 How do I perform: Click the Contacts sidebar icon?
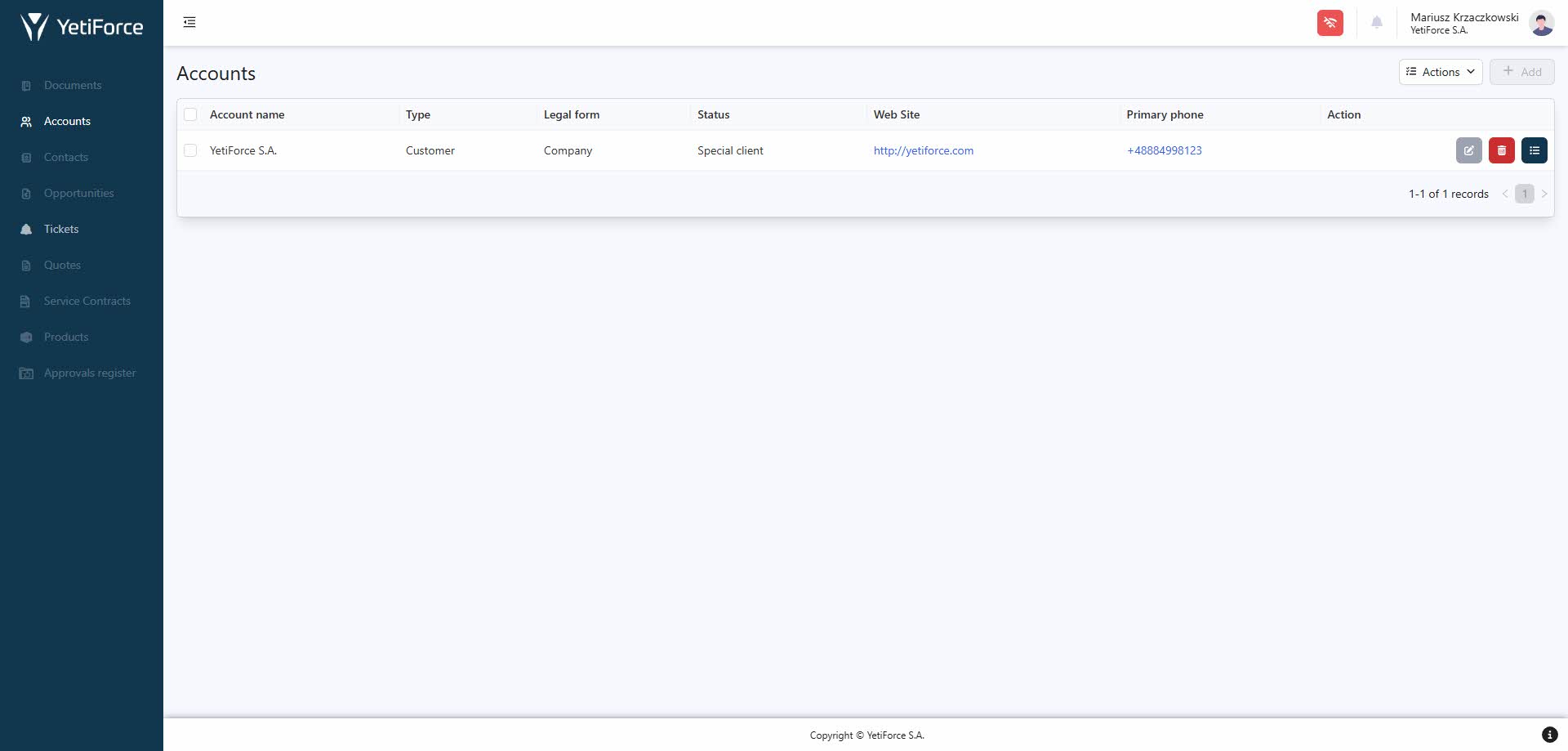(x=26, y=158)
